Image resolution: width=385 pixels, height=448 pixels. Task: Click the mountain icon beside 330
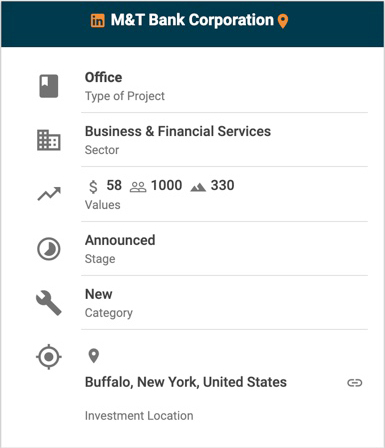pyautogui.click(x=198, y=188)
